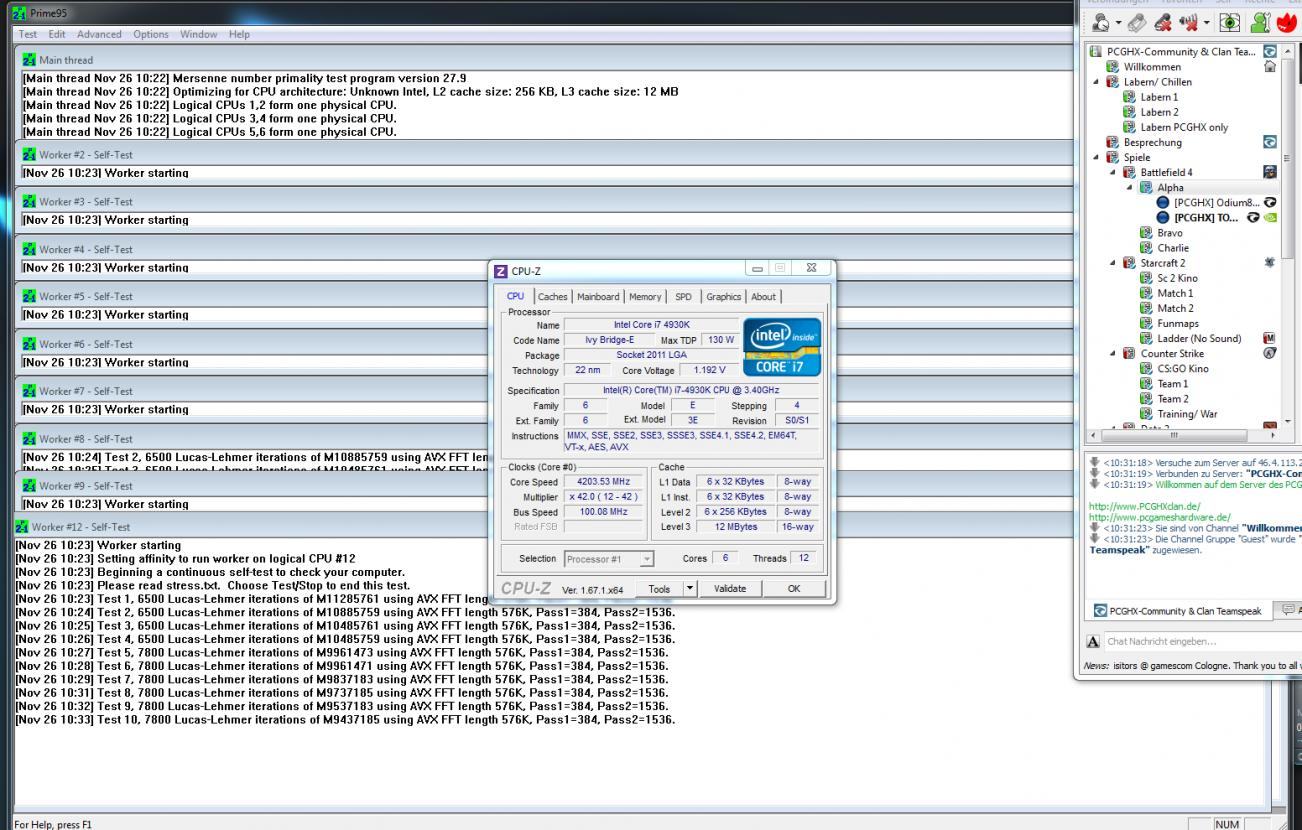Collapse the Counter Strike channel

point(1114,353)
